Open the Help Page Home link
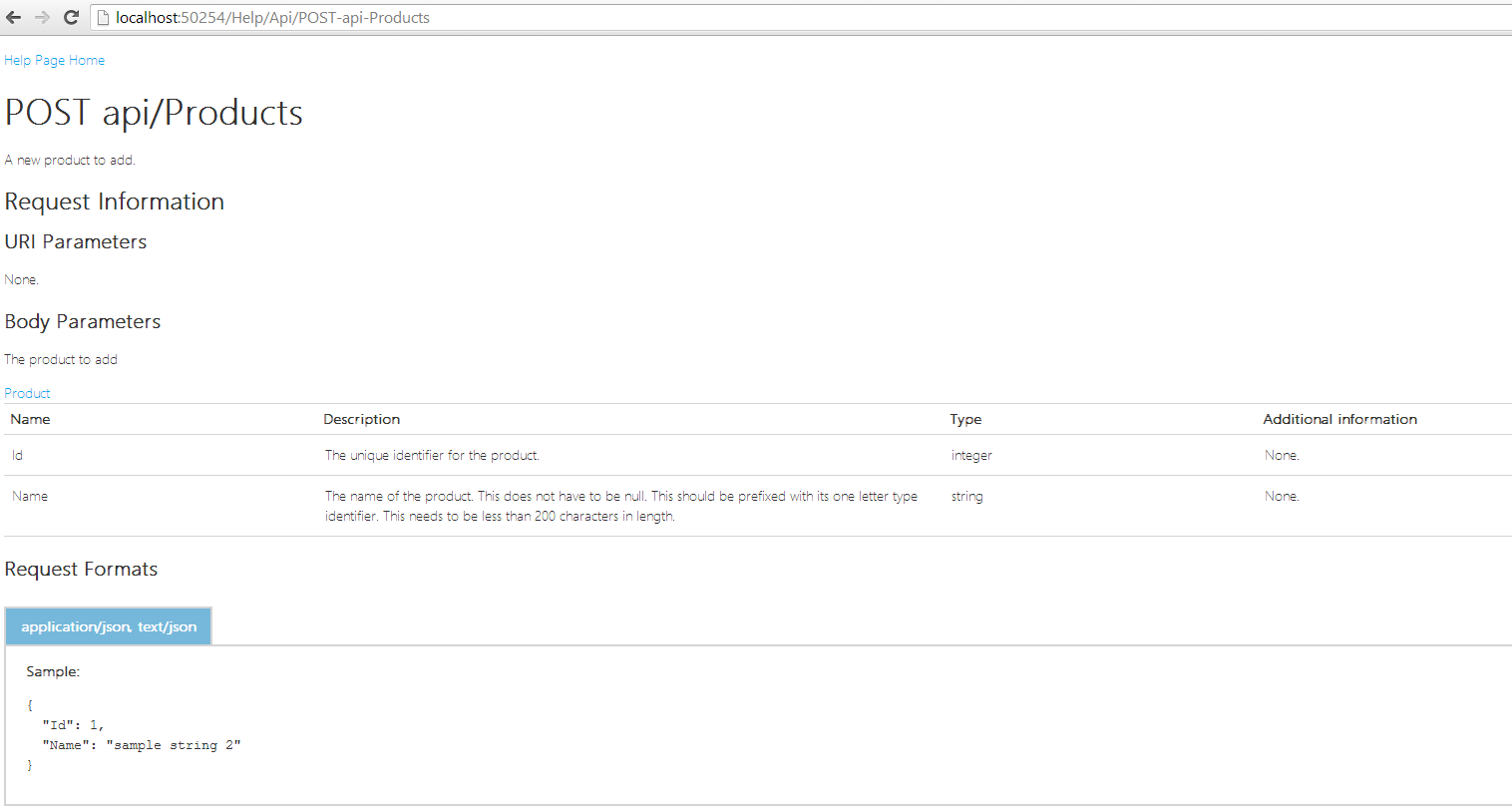The width and height of the screenshot is (1512, 810). coord(54,60)
